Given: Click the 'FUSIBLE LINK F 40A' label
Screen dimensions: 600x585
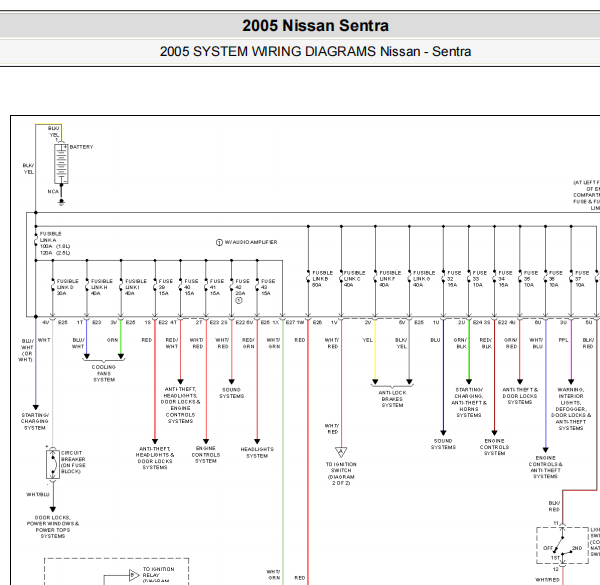Looking at the screenshot, I should click(x=390, y=279).
